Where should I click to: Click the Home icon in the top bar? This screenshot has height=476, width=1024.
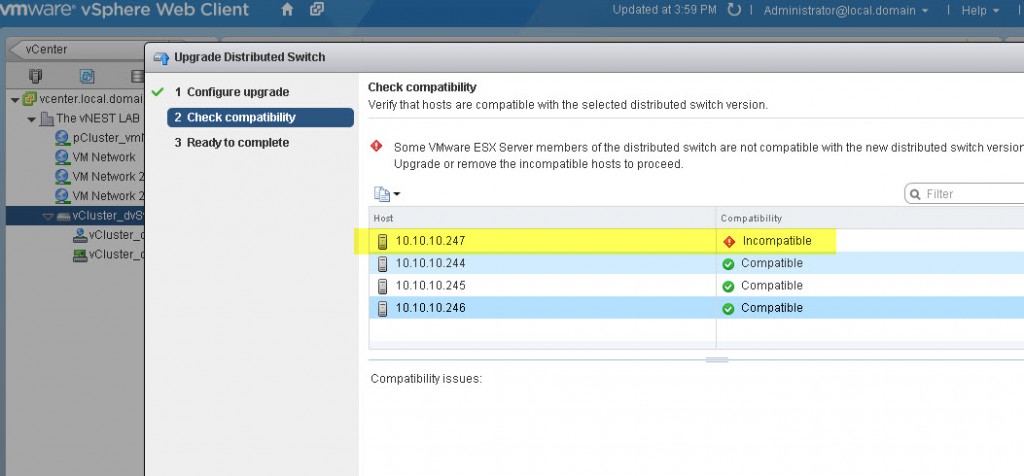pos(288,11)
